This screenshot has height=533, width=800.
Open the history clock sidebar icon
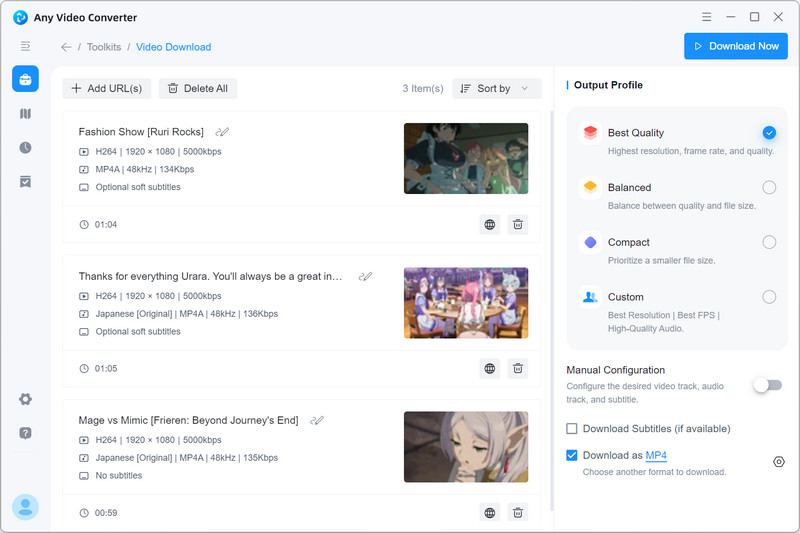pyautogui.click(x=25, y=147)
